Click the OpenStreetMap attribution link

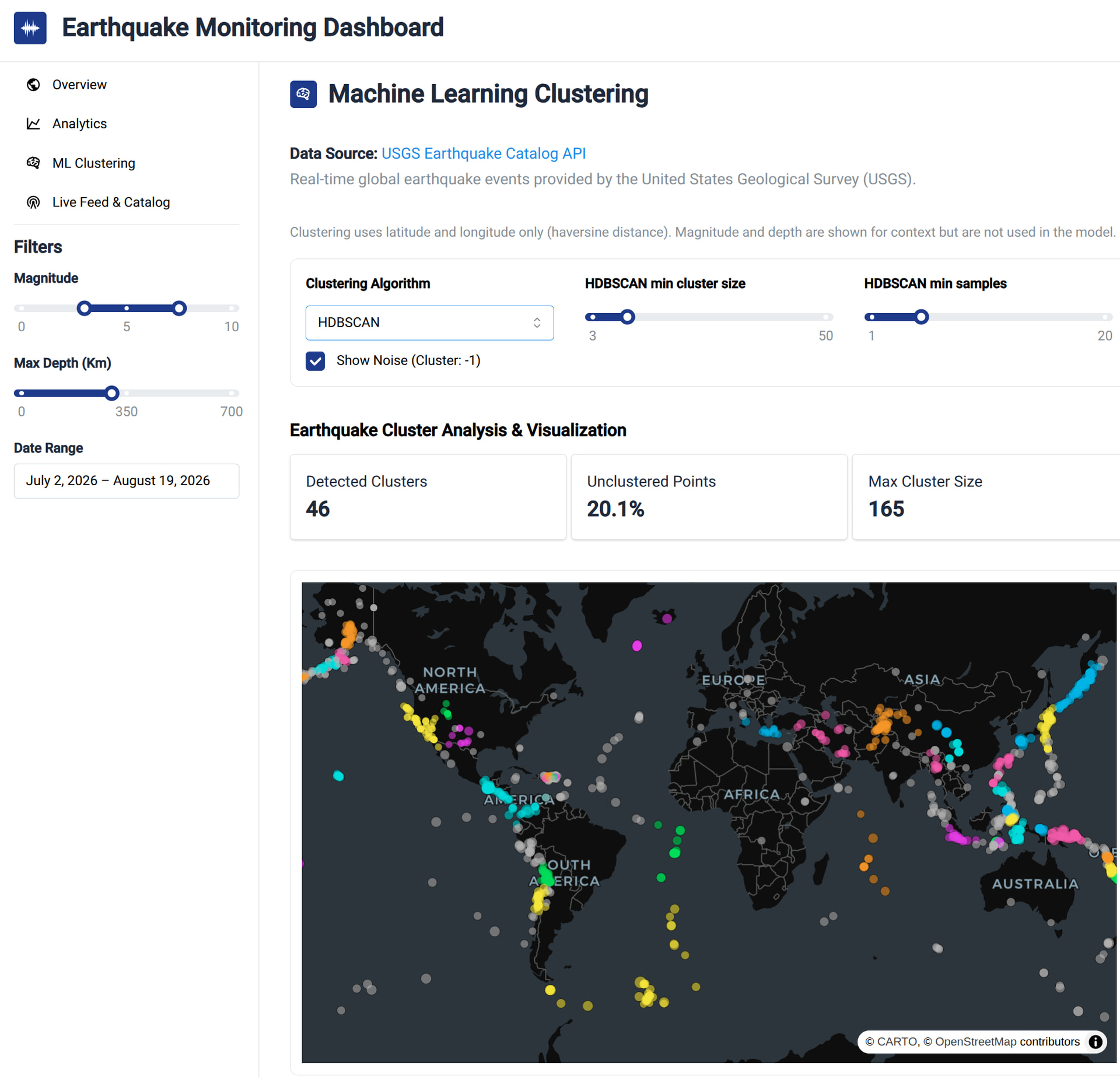[975, 1041]
